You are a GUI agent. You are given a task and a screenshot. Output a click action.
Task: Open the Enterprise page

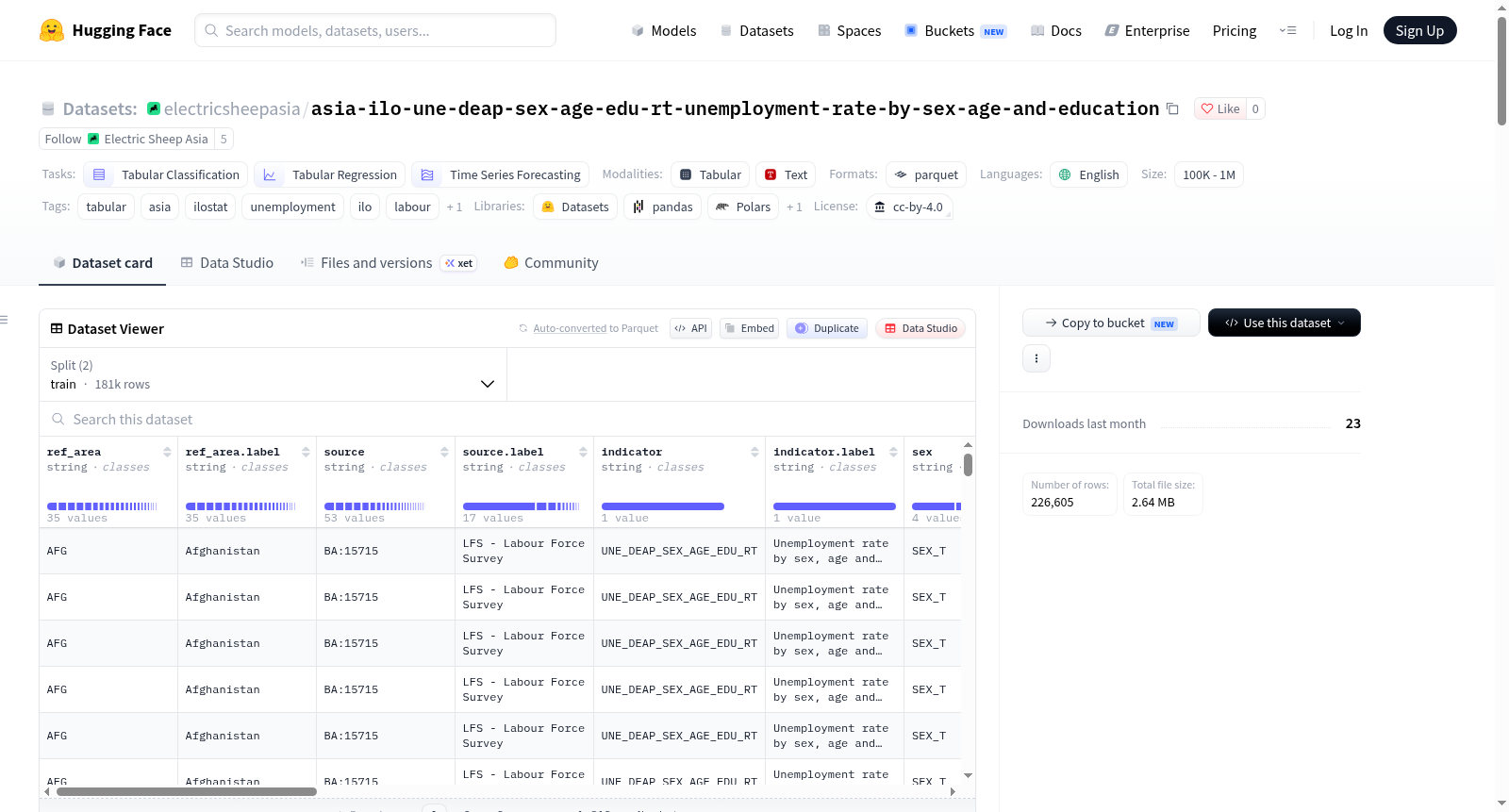(1147, 30)
